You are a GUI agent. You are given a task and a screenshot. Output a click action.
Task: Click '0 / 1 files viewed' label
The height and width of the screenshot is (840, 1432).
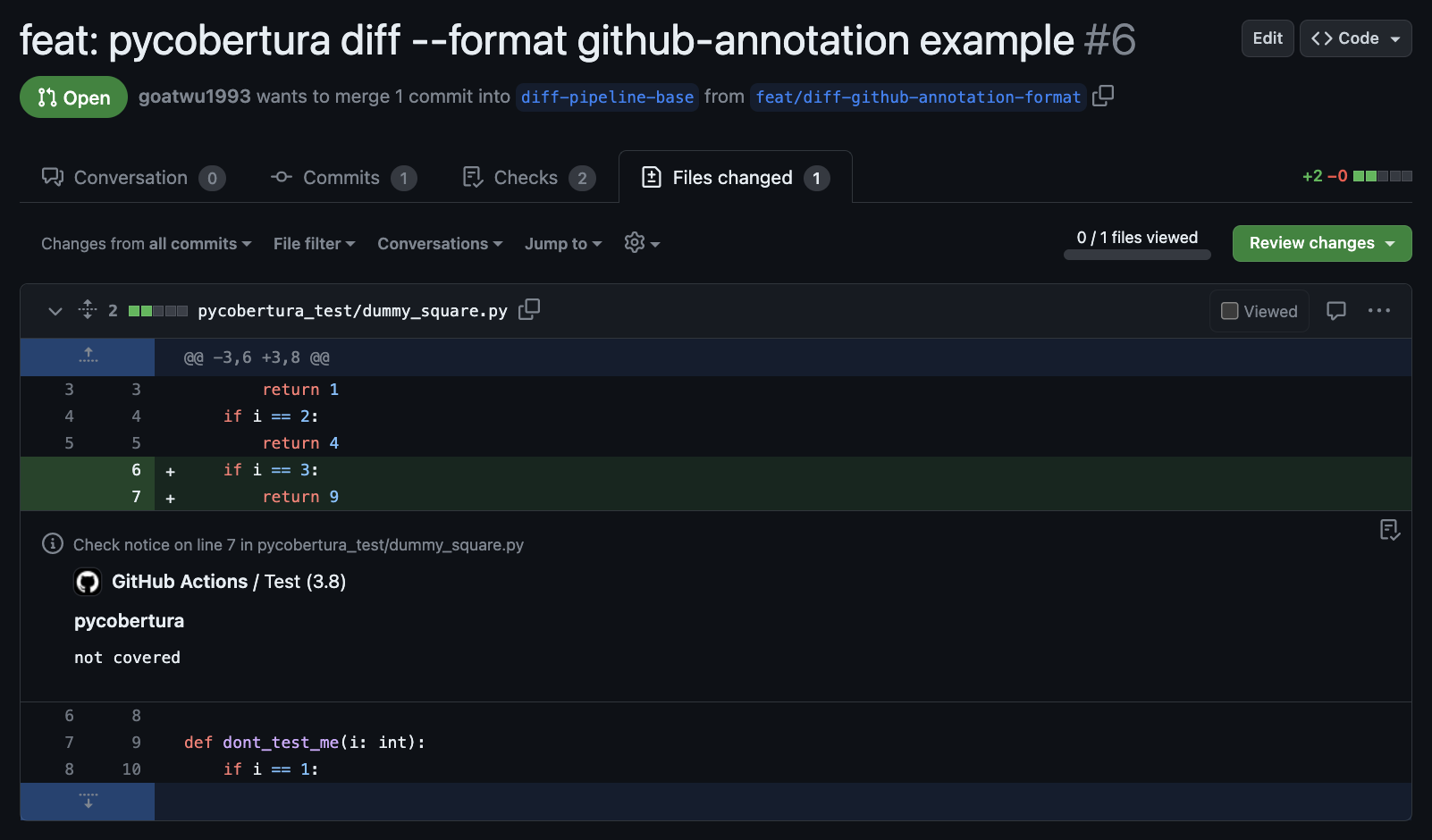pyautogui.click(x=1137, y=238)
